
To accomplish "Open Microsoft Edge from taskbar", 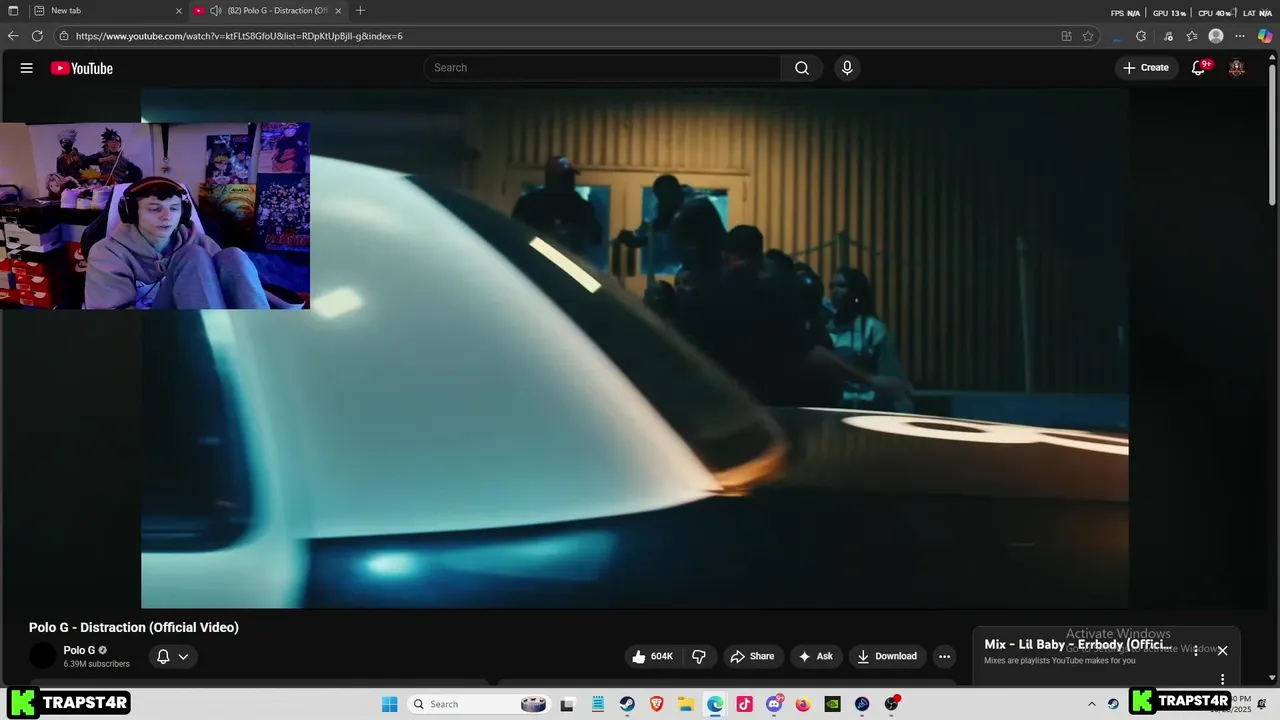I will tap(715, 704).
